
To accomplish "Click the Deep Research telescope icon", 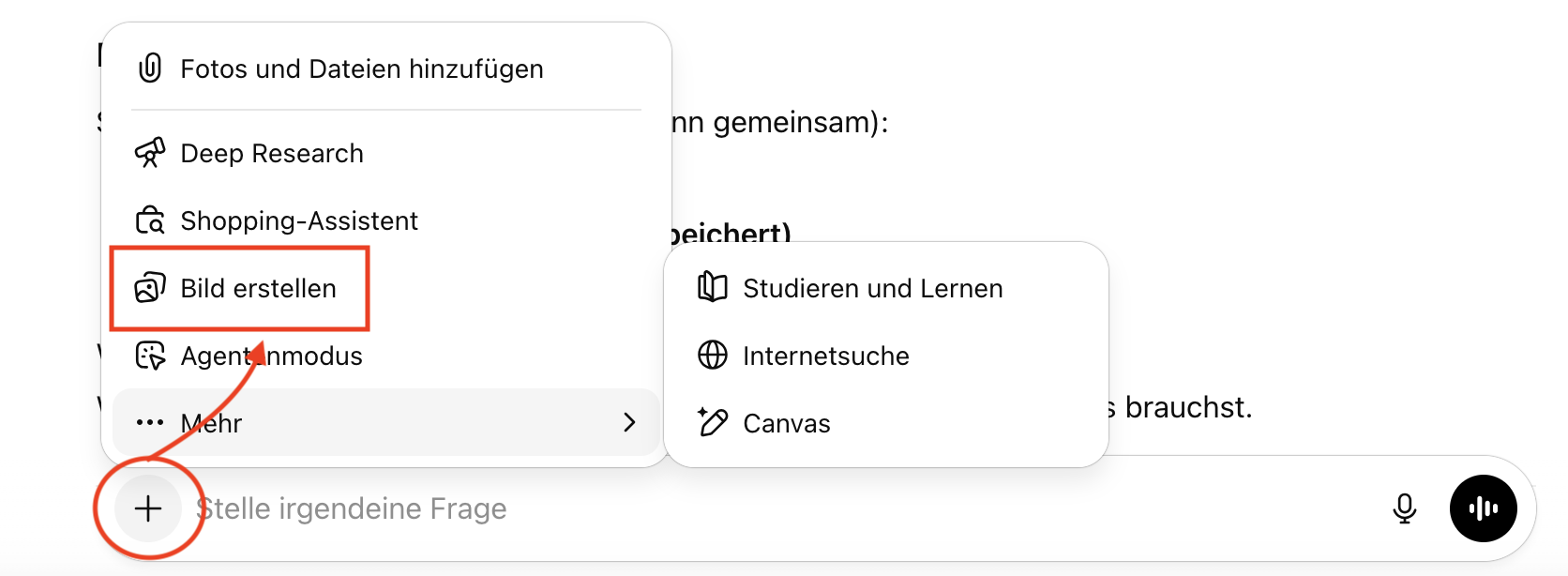I will tap(150, 153).
